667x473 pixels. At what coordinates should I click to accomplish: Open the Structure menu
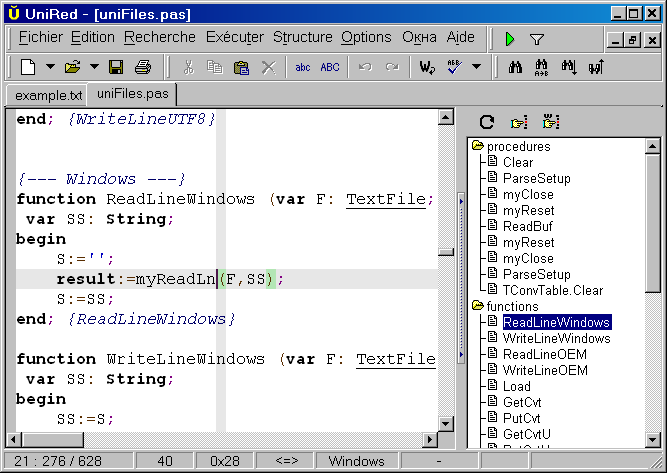coord(302,37)
